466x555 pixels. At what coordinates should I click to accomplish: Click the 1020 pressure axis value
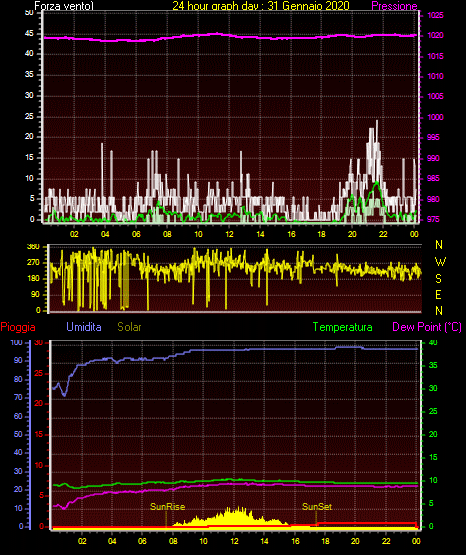435,35
